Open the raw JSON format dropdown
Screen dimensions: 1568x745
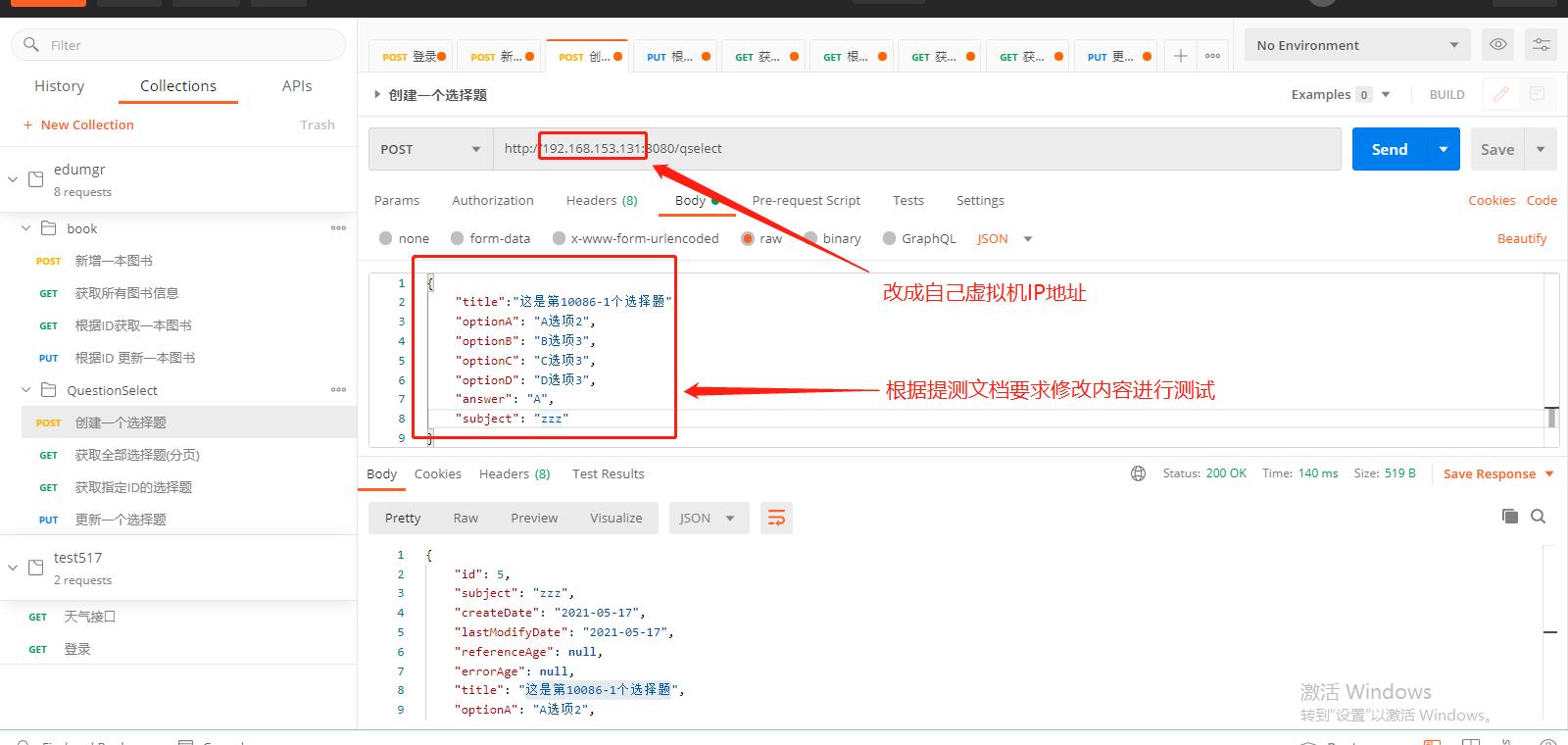click(x=1004, y=238)
